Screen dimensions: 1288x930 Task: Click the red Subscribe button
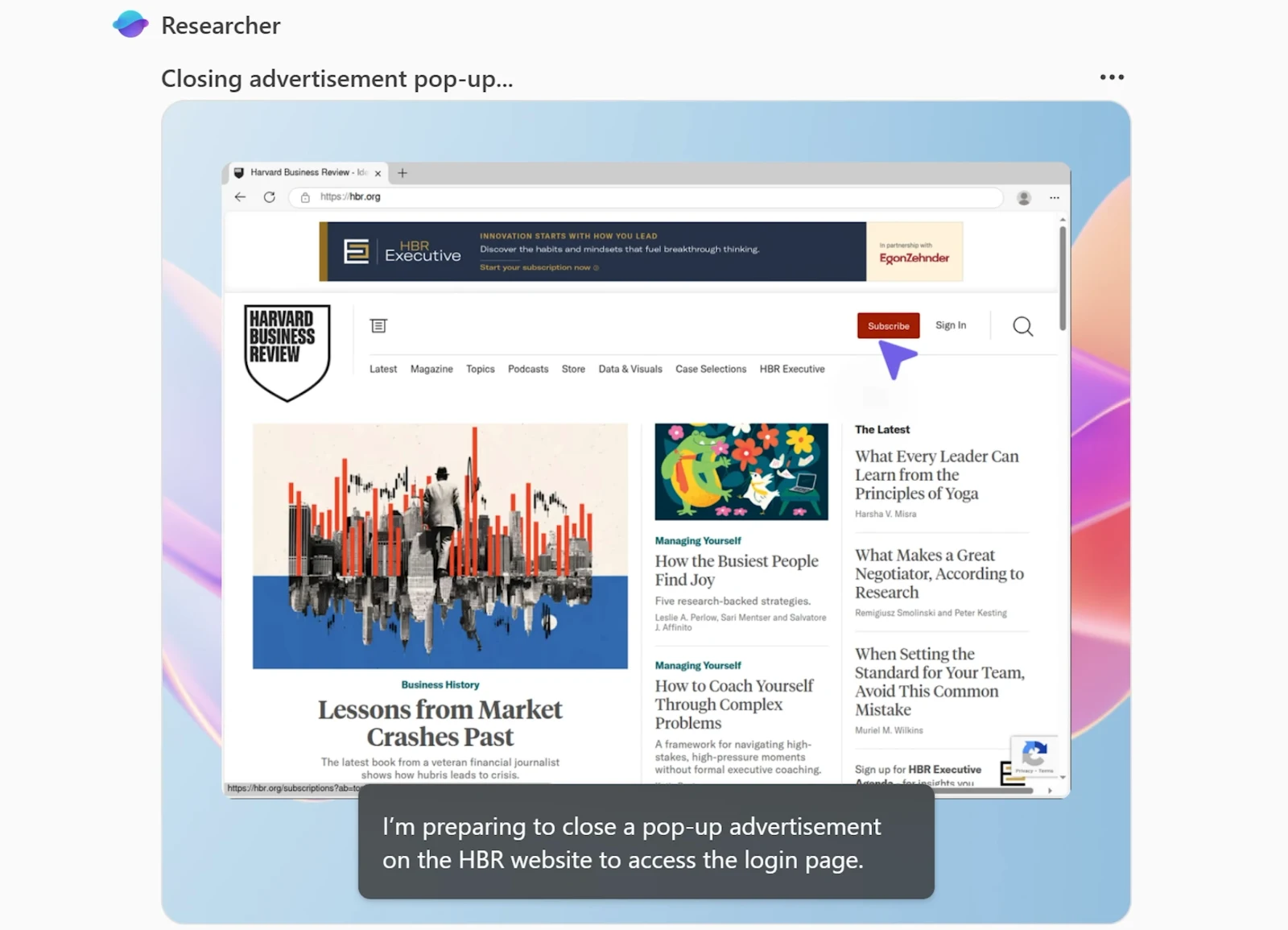coord(888,325)
